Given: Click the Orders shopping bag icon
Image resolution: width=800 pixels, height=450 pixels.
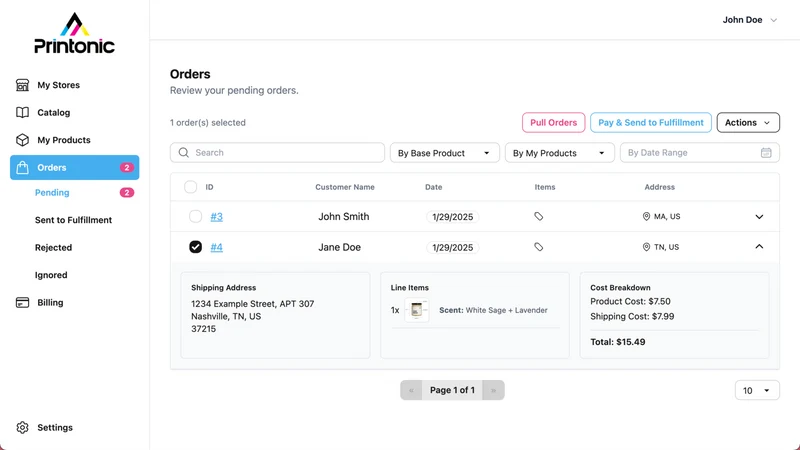Looking at the screenshot, I should coord(22,167).
